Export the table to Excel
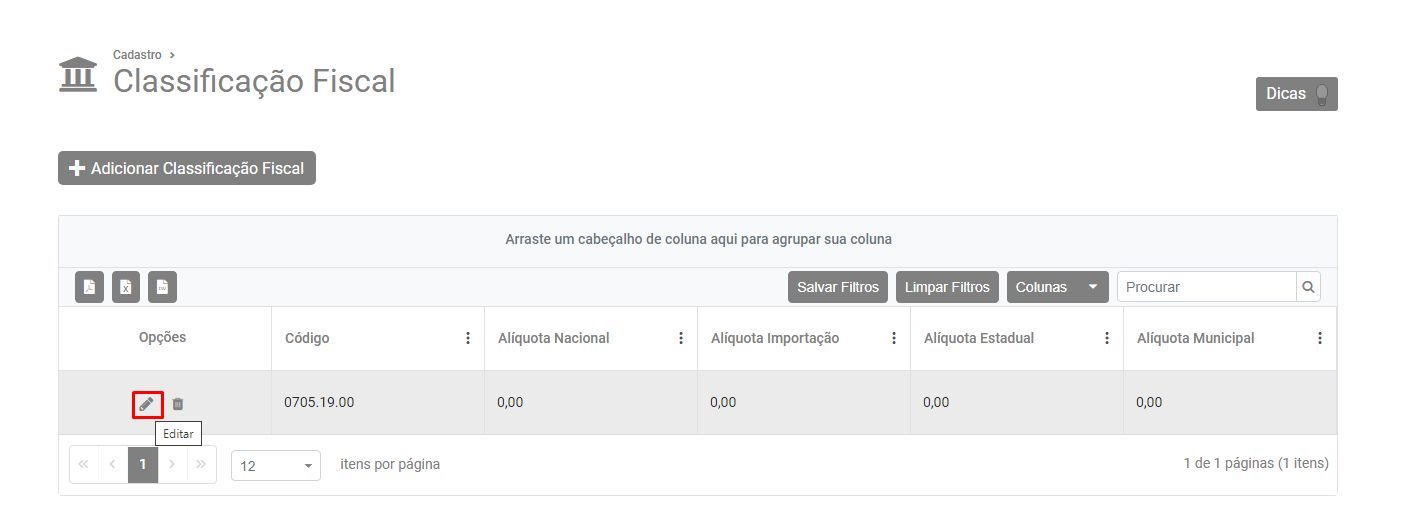This screenshot has width=1428, height=516. click(x=126, y=287)
